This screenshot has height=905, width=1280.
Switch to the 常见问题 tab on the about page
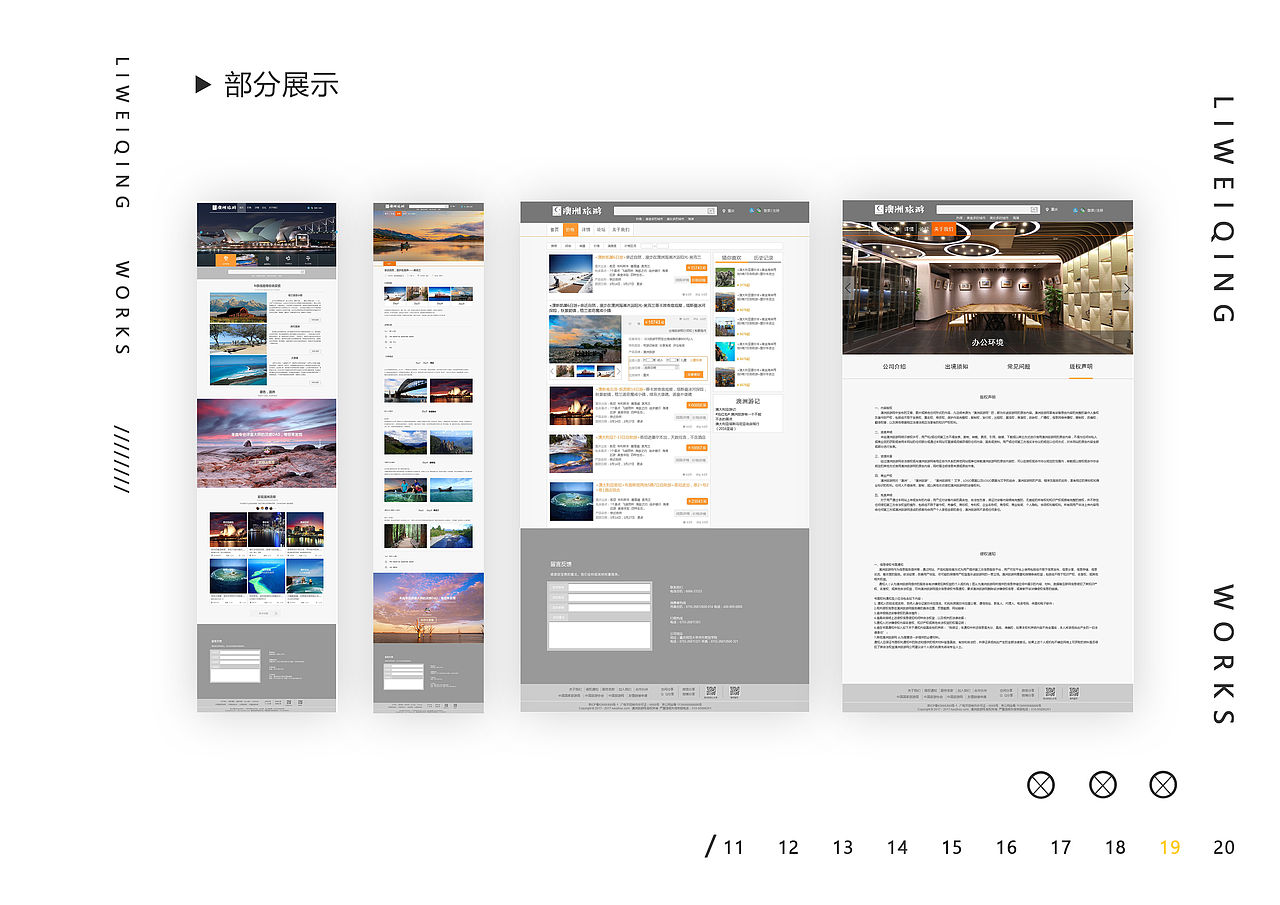[x=1018, y=367]
